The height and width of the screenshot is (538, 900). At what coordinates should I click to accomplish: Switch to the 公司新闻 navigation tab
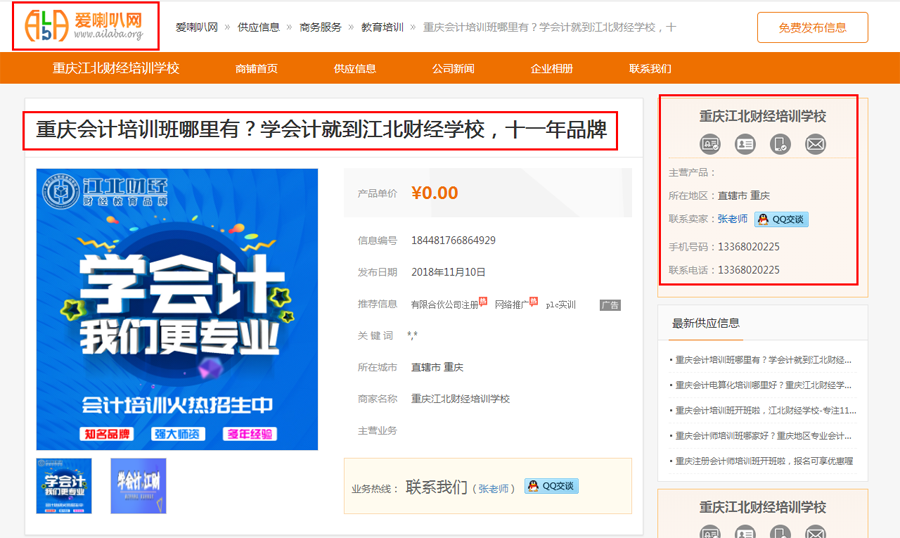[453, 68]
